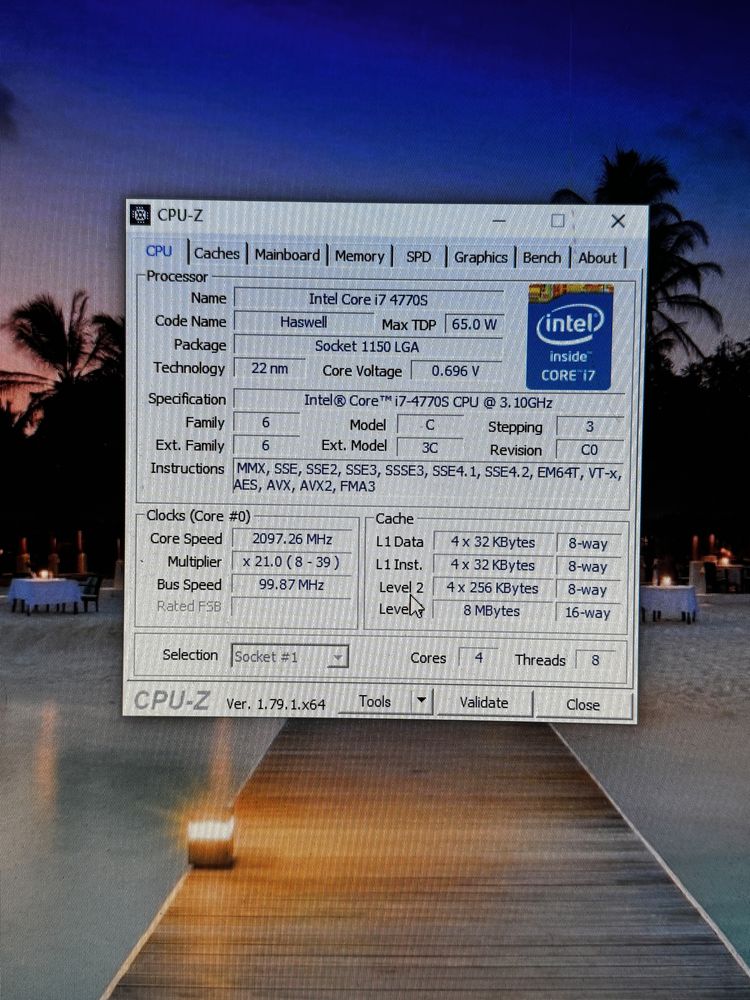Click the L1 Inst. size '4 x 32 KBytes'
Viewport: 750px width, 1000px height.
pos(493,565)
